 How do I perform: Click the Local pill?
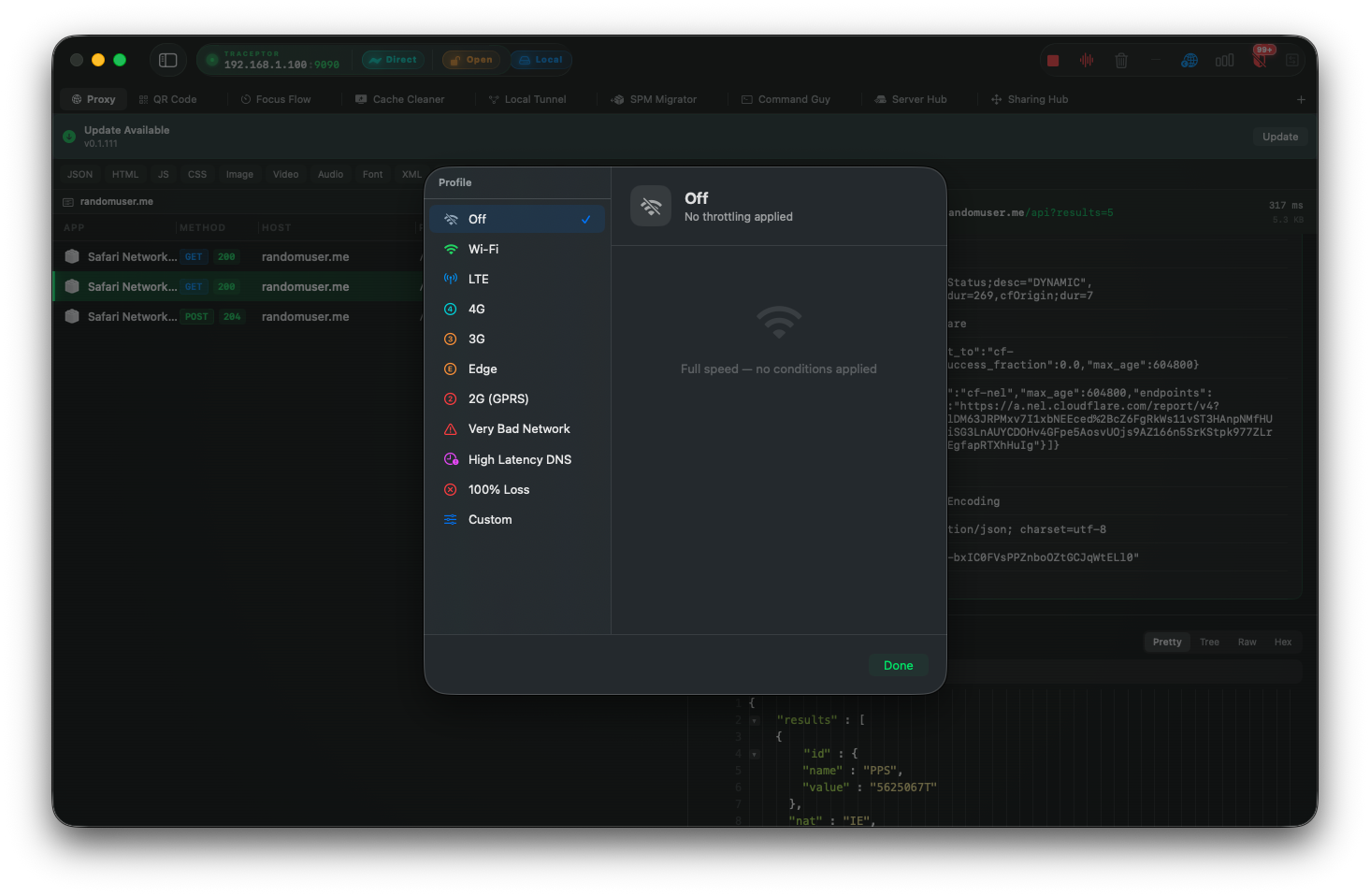[x=541, y=60]
